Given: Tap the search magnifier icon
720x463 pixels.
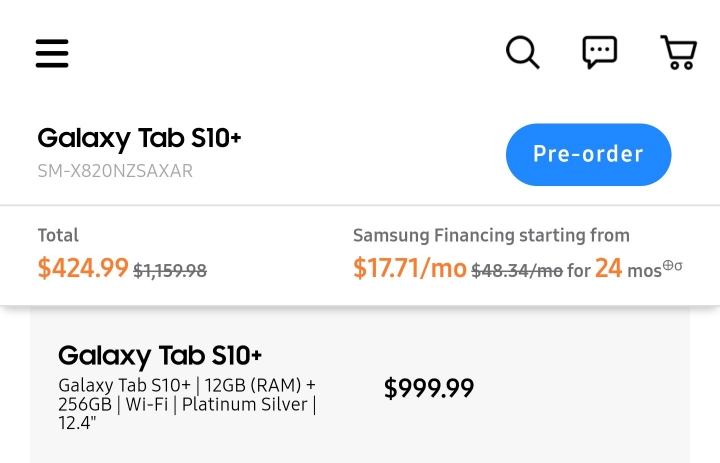Looking at the screenshot, I should click(523, 52).
